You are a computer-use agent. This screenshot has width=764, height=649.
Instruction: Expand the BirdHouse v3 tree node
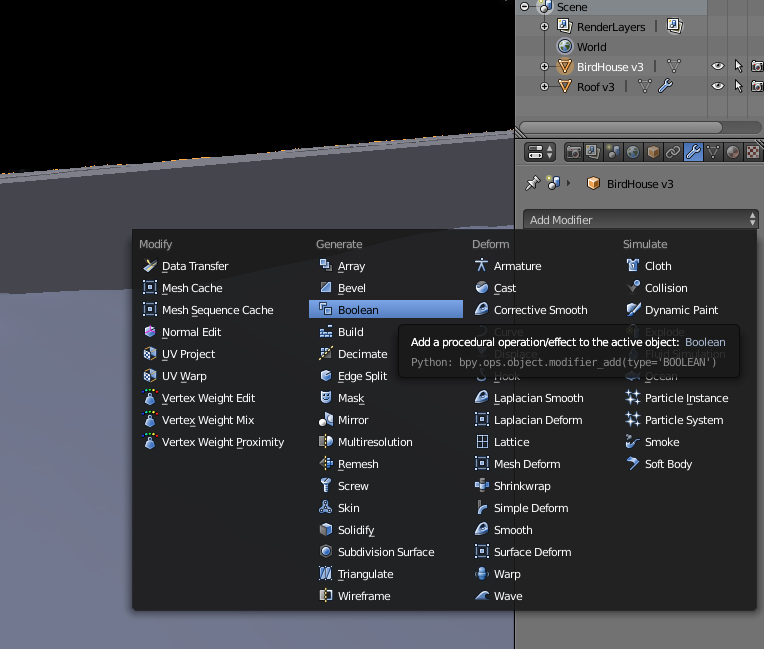pyautogui.click(x=545, y=66)
